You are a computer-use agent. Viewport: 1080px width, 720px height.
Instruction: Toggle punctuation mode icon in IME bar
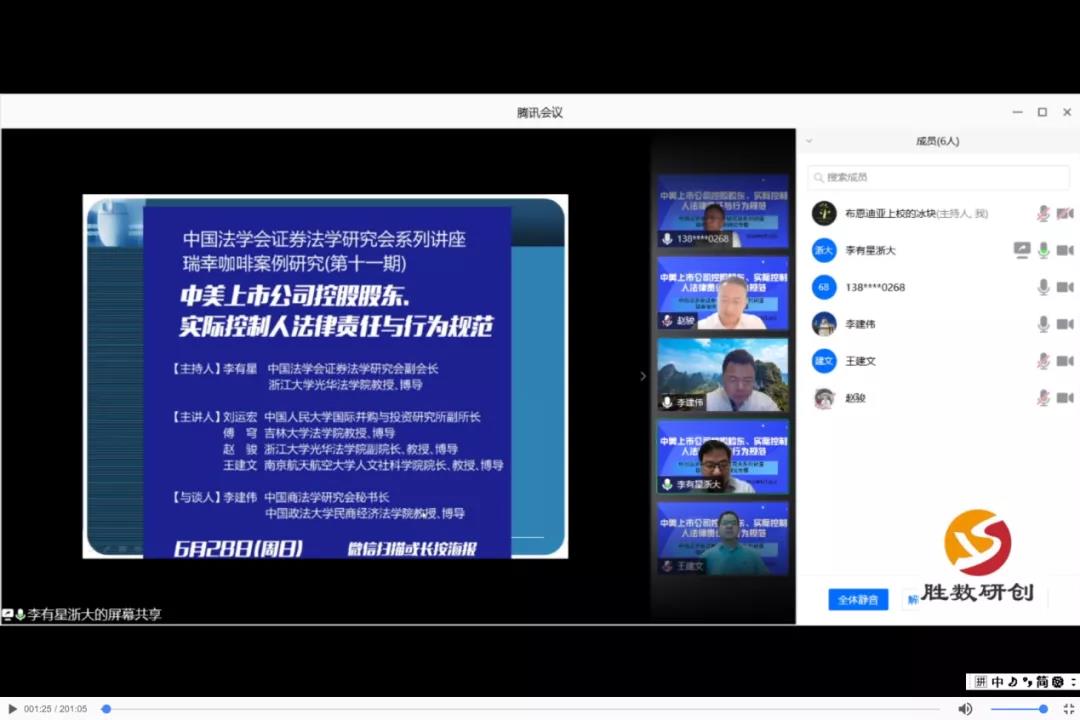point(1027,682)
